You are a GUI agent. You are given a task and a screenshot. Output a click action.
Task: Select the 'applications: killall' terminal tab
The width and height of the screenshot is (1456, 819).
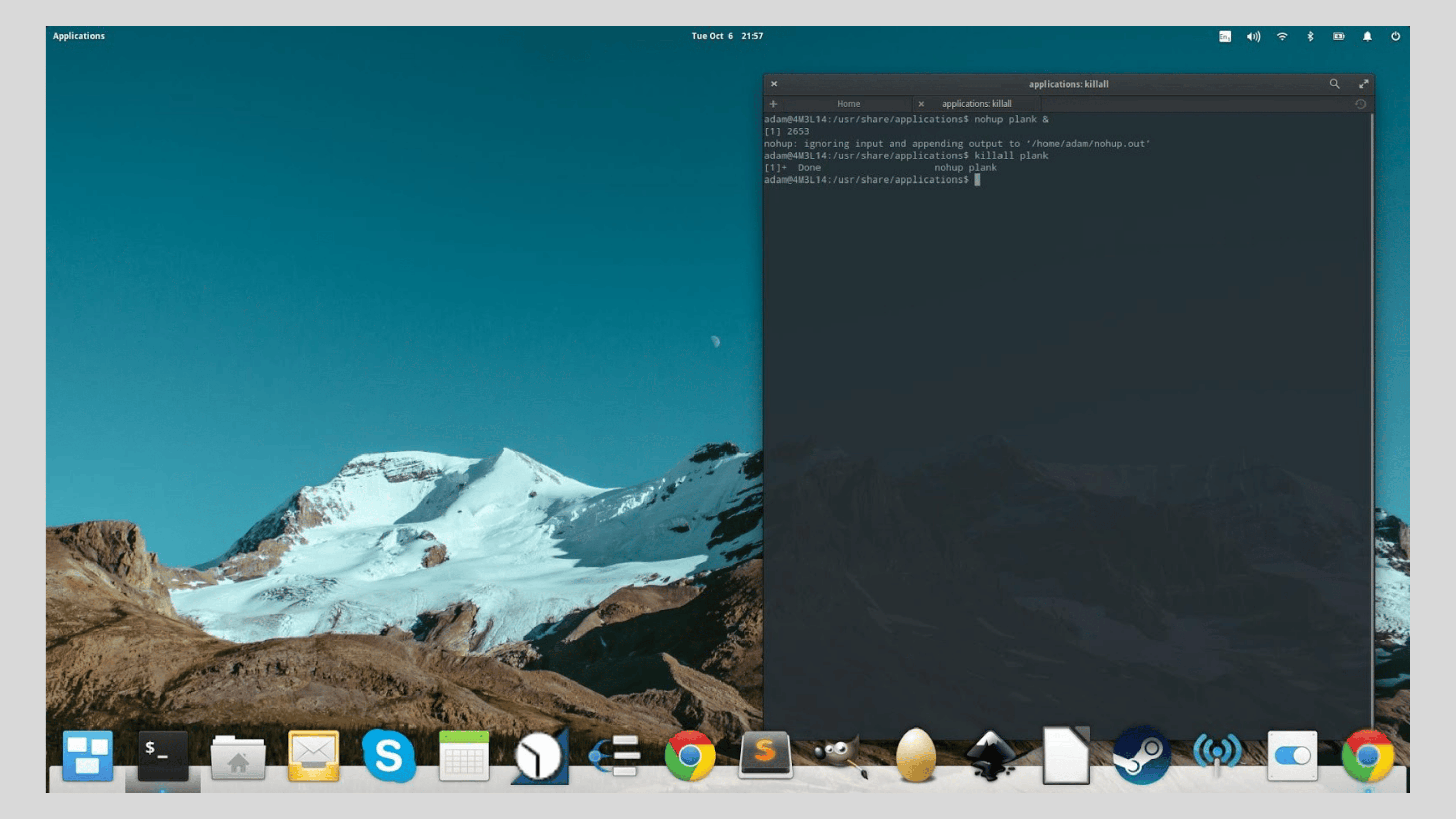click(x=976, y=104)
